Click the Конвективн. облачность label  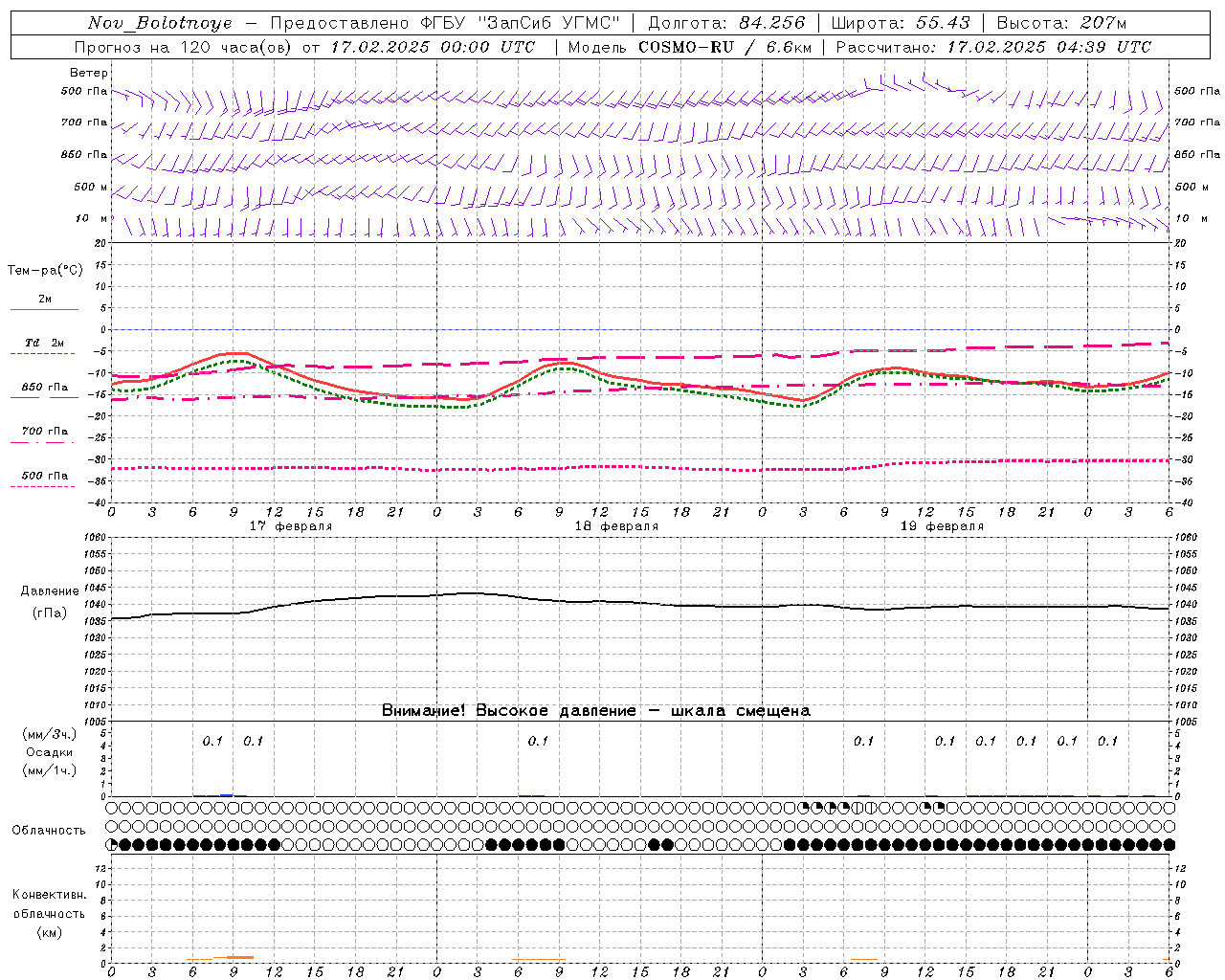(x=49, y=904)
